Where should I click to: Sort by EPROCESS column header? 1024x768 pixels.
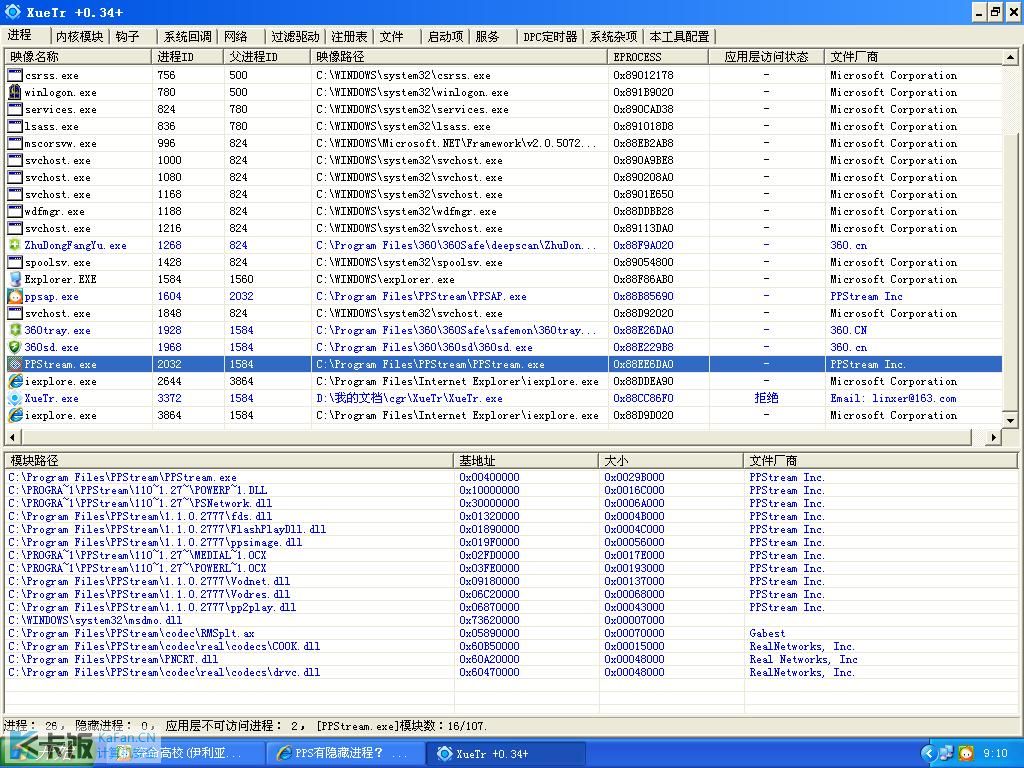658,57
